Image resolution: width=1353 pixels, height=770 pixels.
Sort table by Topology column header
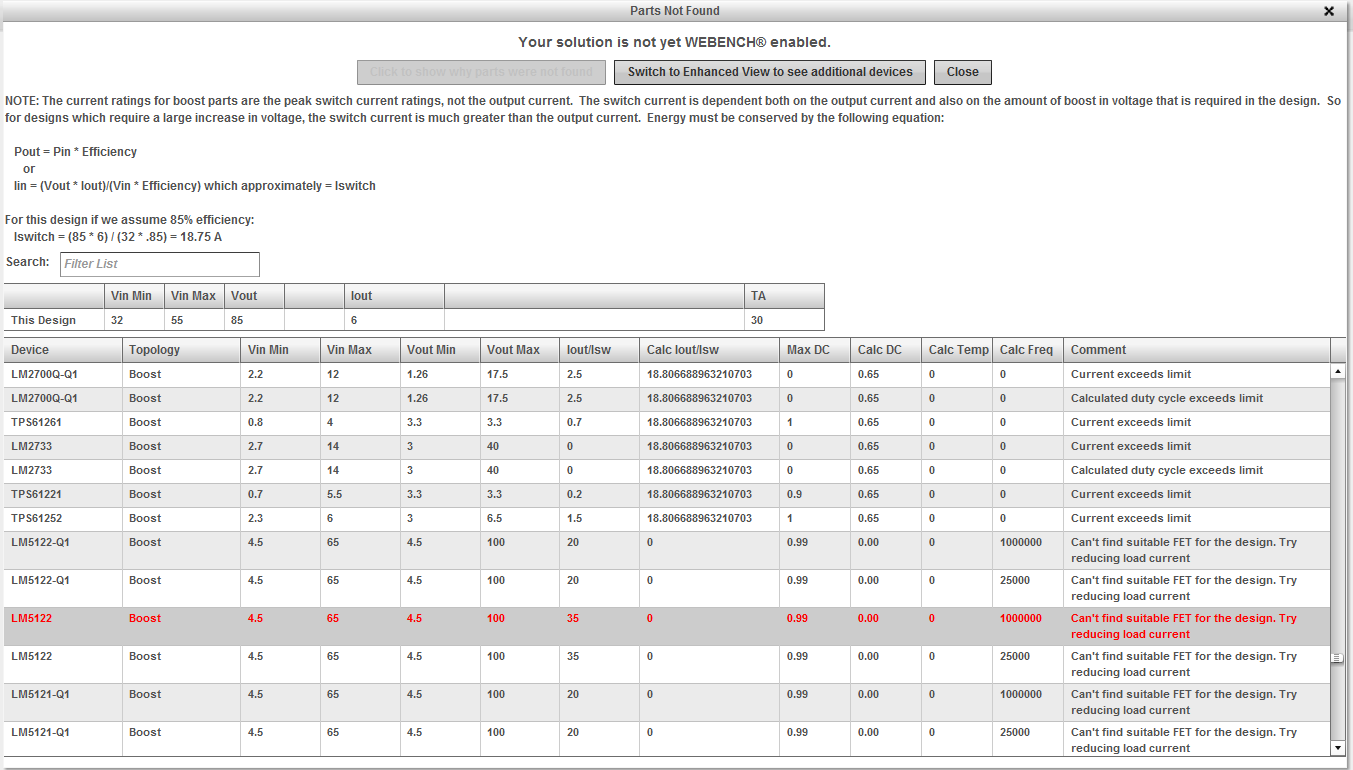[181, 350]
